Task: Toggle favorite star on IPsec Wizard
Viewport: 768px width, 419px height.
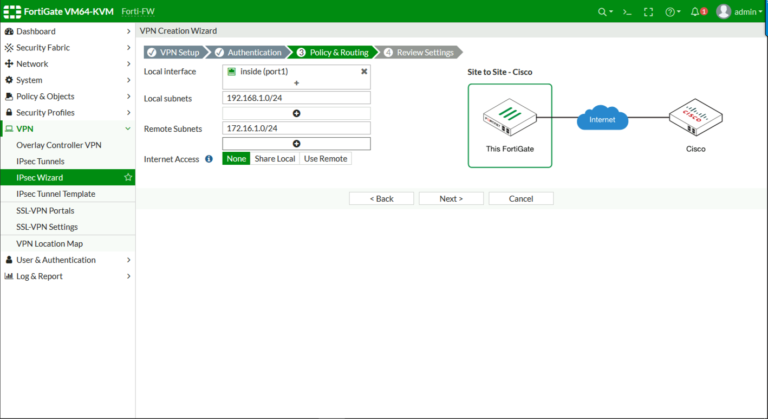Action: (x=128, y=177)
